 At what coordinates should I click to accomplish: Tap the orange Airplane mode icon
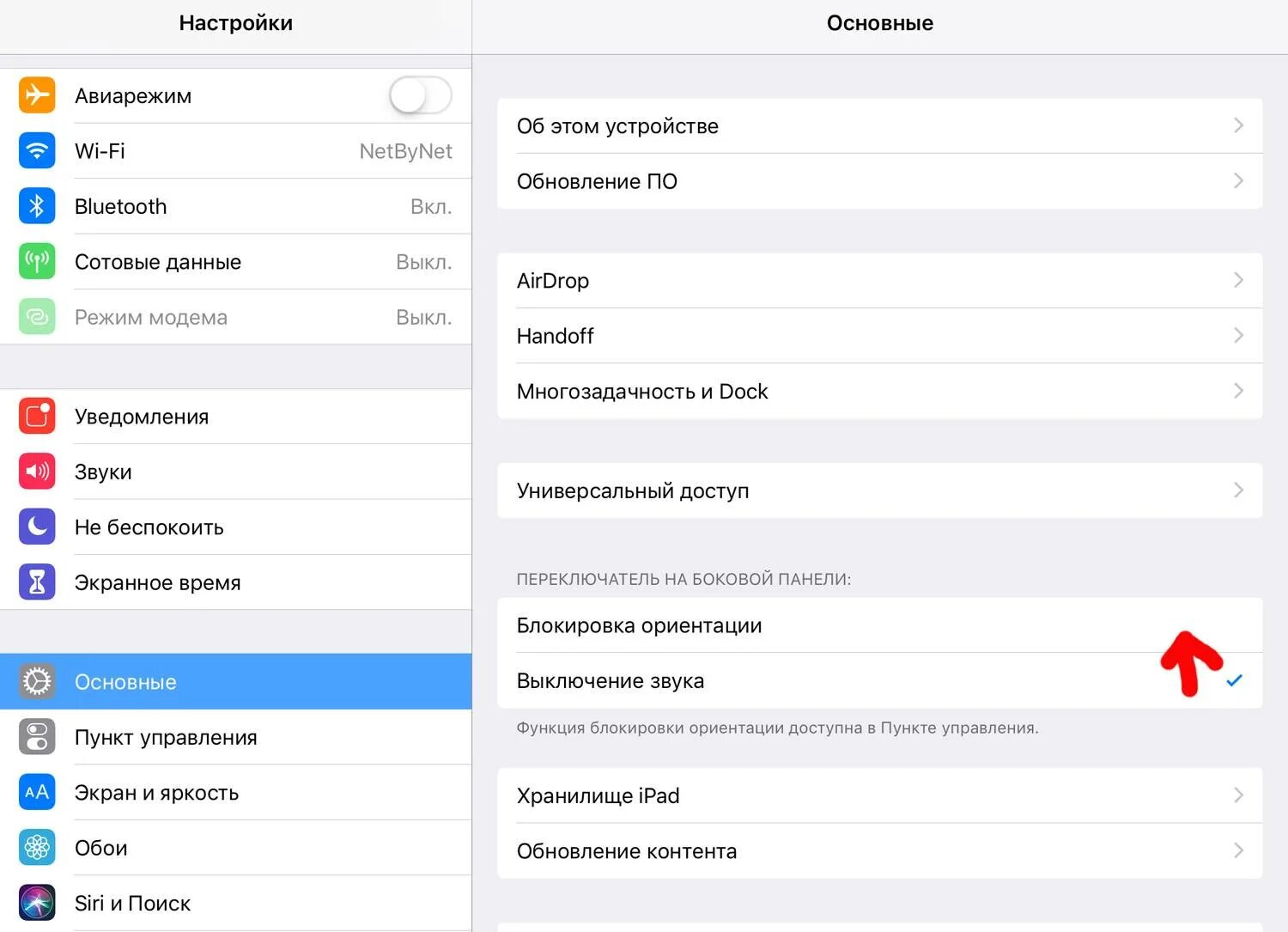click(x=37, y=95)
